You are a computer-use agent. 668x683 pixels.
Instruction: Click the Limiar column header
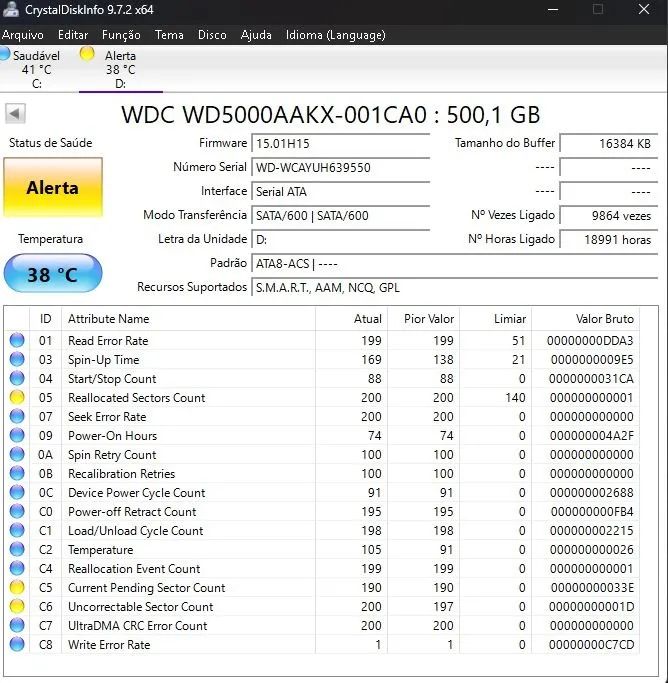click(x=495, y=319)
